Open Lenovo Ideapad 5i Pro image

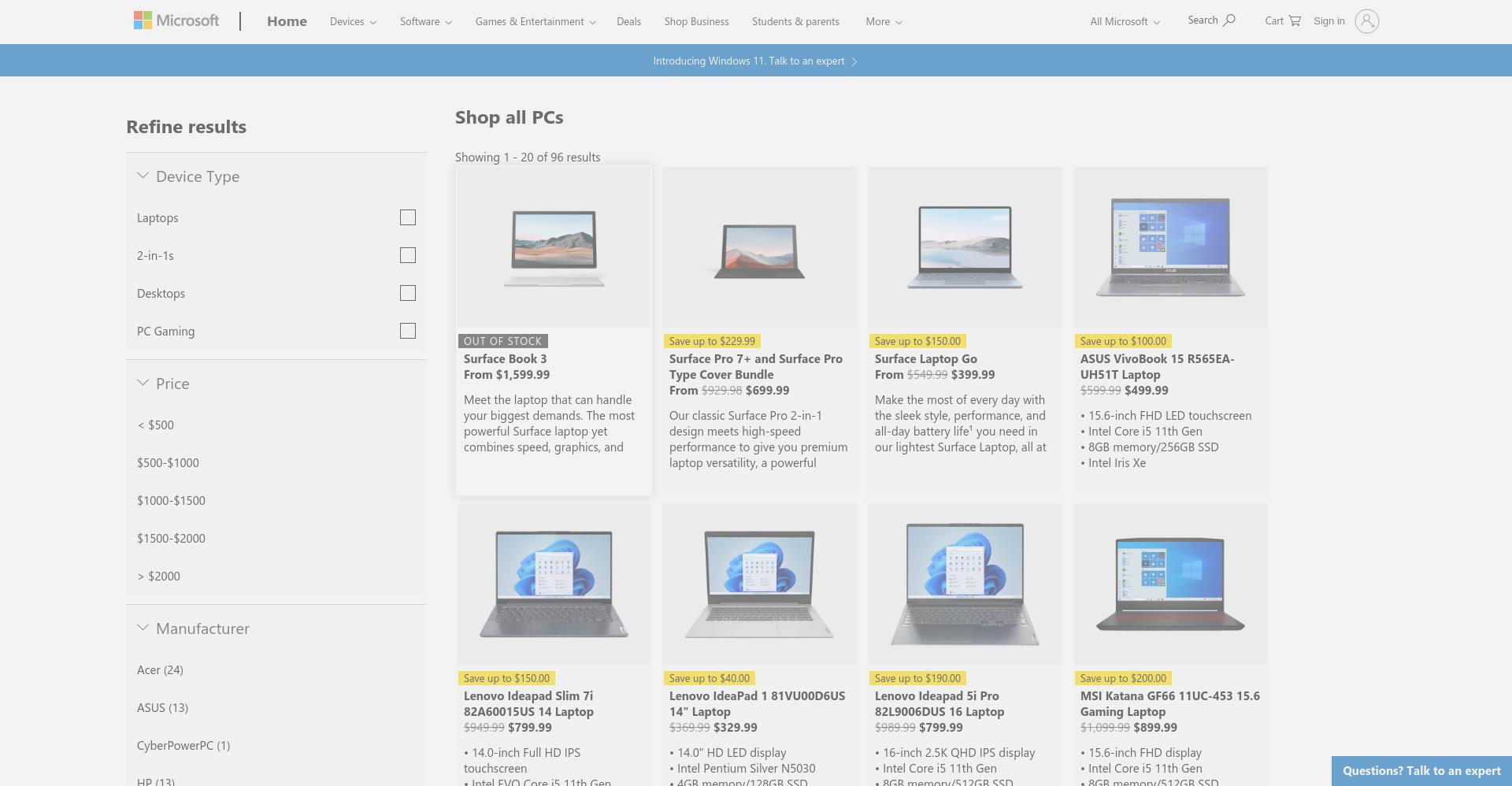(965, 584)
